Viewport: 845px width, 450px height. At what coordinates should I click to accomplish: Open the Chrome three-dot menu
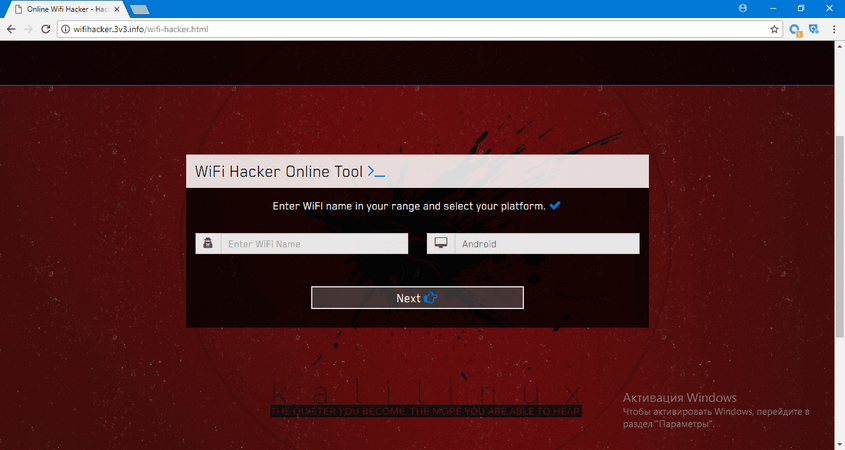click(x=833, y=30)
